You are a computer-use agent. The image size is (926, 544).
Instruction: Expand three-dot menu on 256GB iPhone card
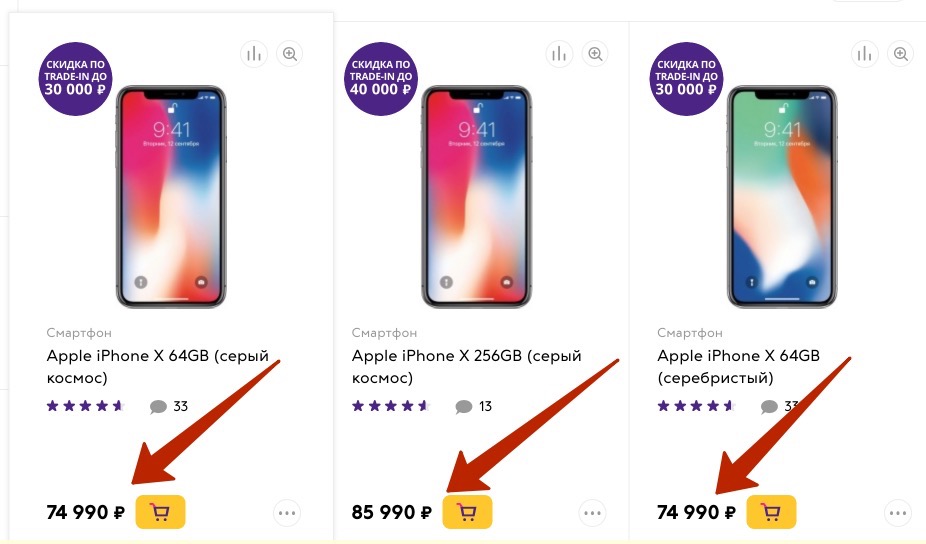[593, 513]
